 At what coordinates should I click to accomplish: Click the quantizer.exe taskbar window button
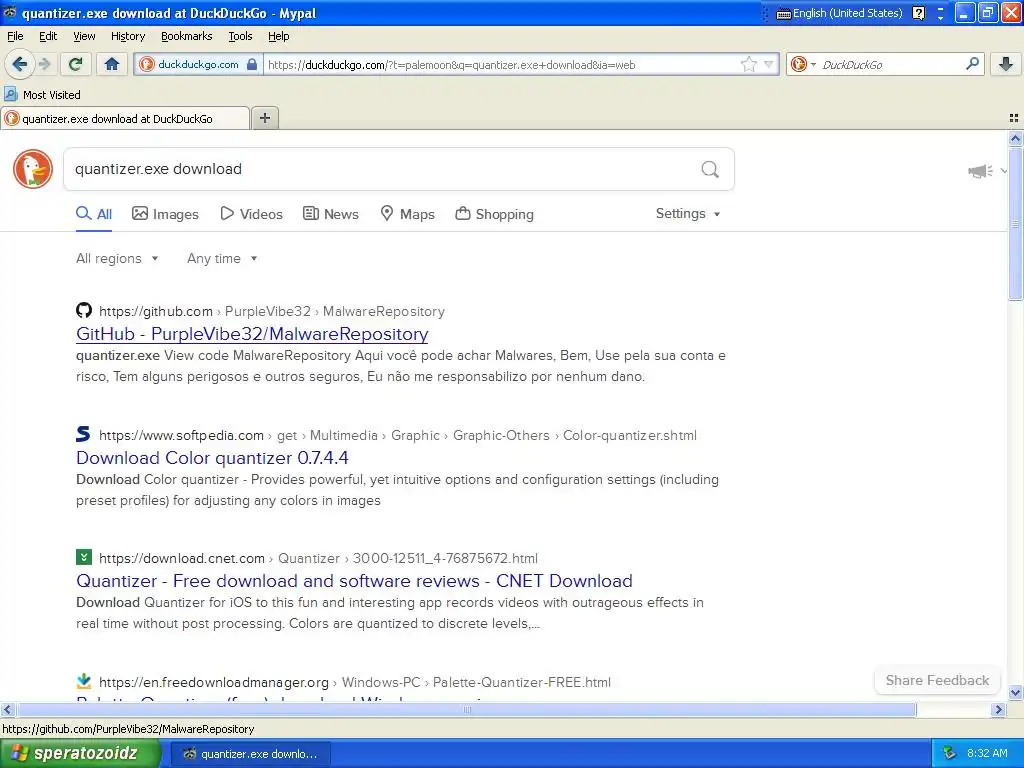pyautogui.click(x=251, y=754)
